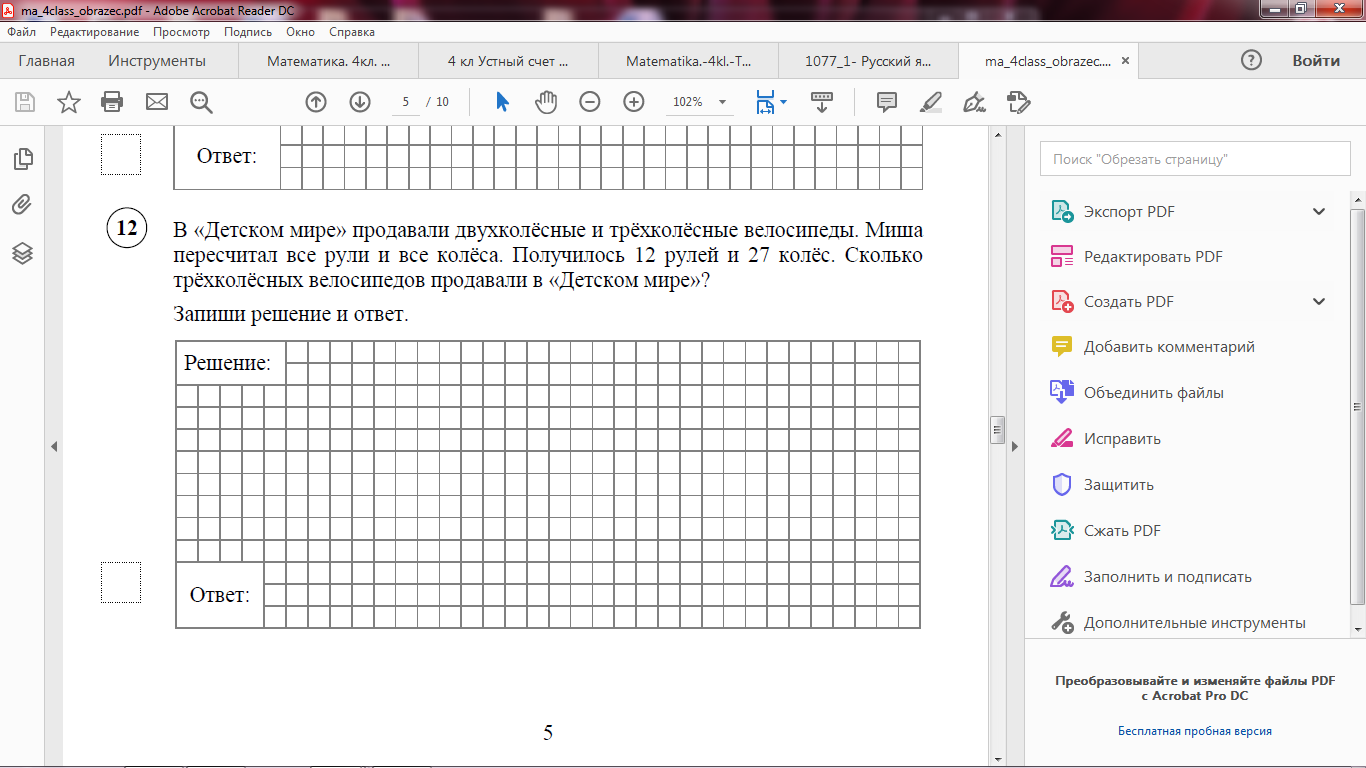Open the Просмотр menu
The width and height of the screenshot is (1366, 768).
tap(181, 32)
